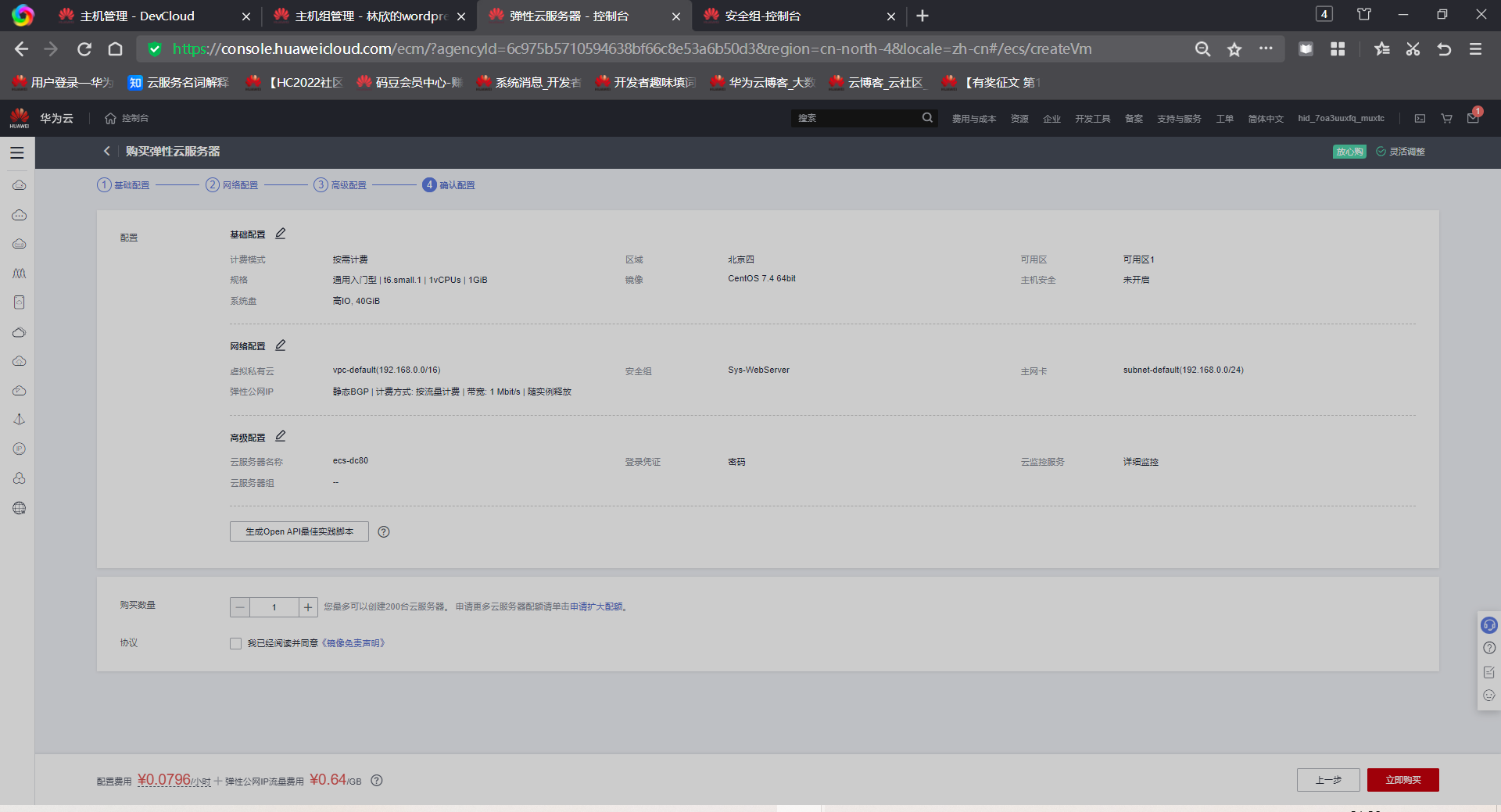The image size is (1501, 812).
Task: Open the 《镜像免责声明》 link
Action: click(x=353, y=643)
